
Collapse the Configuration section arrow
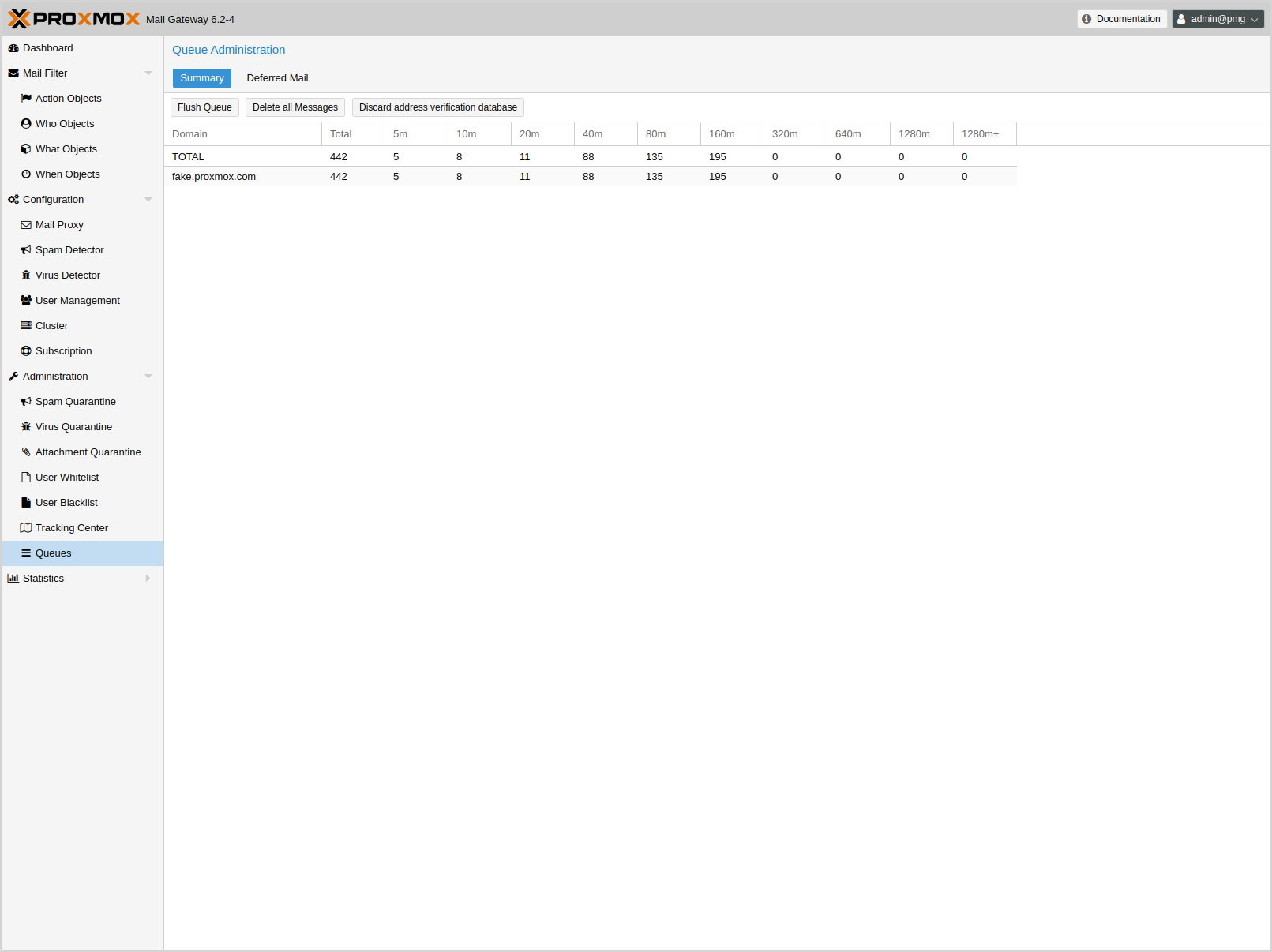pos(148,200)
